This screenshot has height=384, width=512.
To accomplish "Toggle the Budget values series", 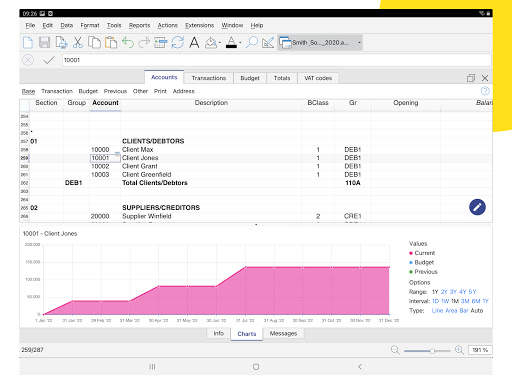I will (x=422, y=262).
